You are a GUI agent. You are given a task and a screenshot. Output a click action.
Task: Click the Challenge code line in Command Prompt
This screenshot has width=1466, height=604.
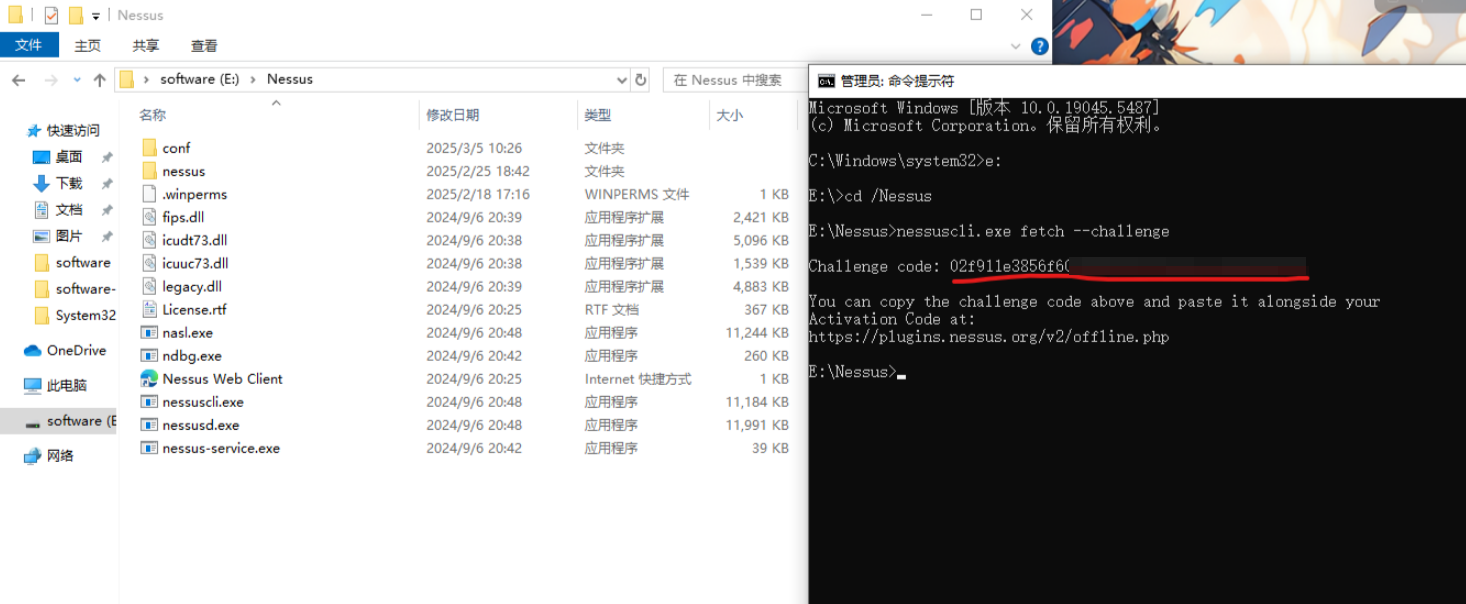point(1057,266)
